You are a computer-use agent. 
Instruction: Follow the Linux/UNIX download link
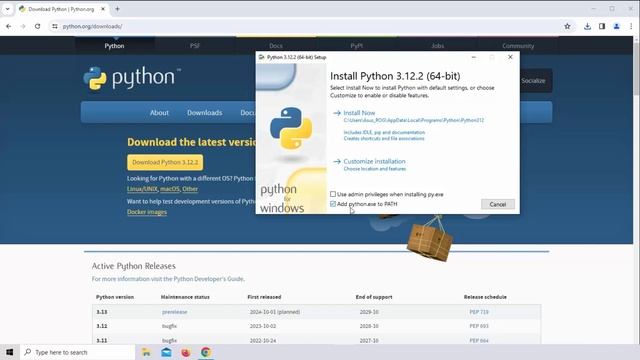[142, 189]
